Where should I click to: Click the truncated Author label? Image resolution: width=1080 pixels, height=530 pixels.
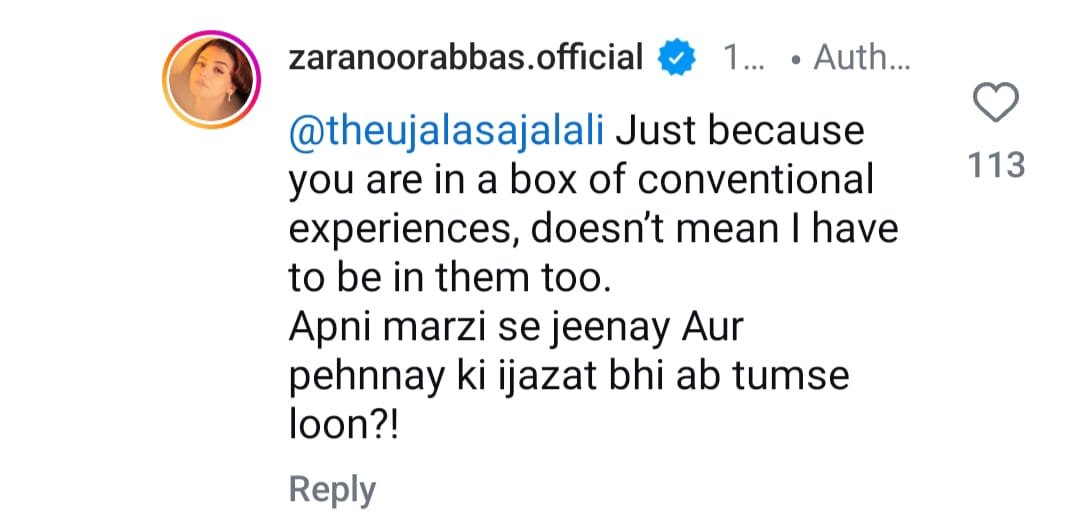coord(861,59)
